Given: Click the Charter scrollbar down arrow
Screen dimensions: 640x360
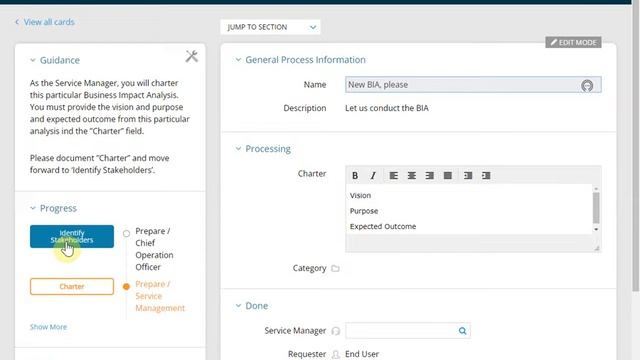Looking at the screenshot, I should (x=596, y=229).
